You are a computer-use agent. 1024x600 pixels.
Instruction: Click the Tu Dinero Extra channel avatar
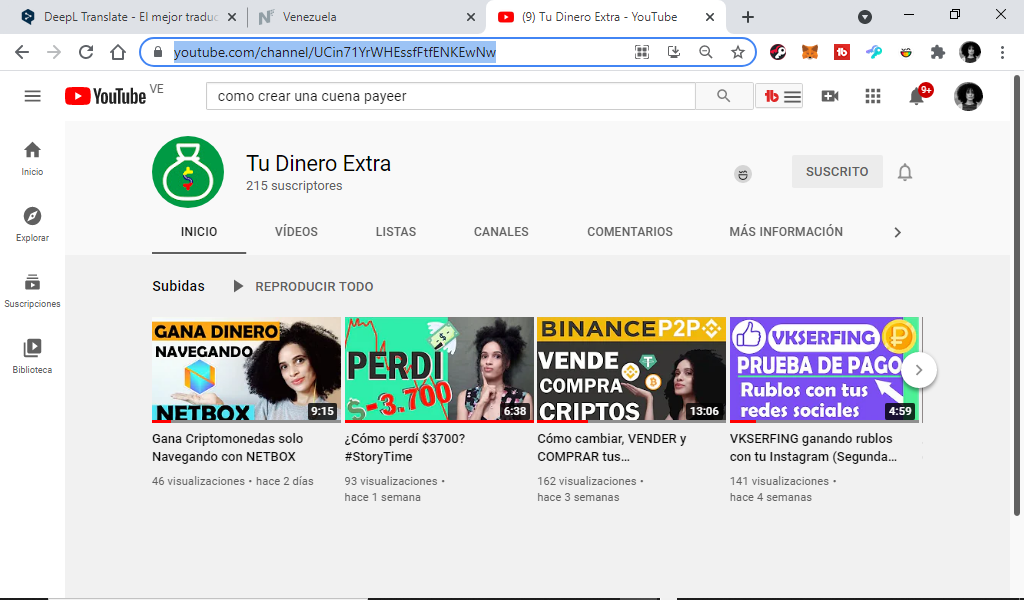tap(188, 172)
